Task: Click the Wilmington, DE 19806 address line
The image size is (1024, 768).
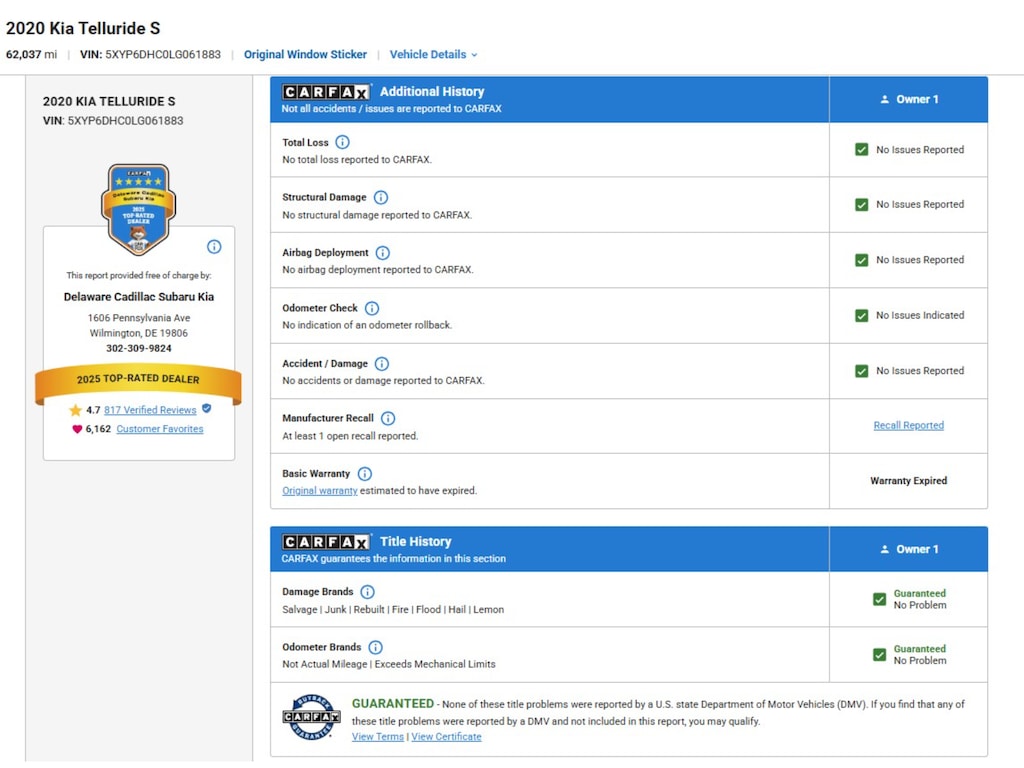Action: click(x=138, y=333)
